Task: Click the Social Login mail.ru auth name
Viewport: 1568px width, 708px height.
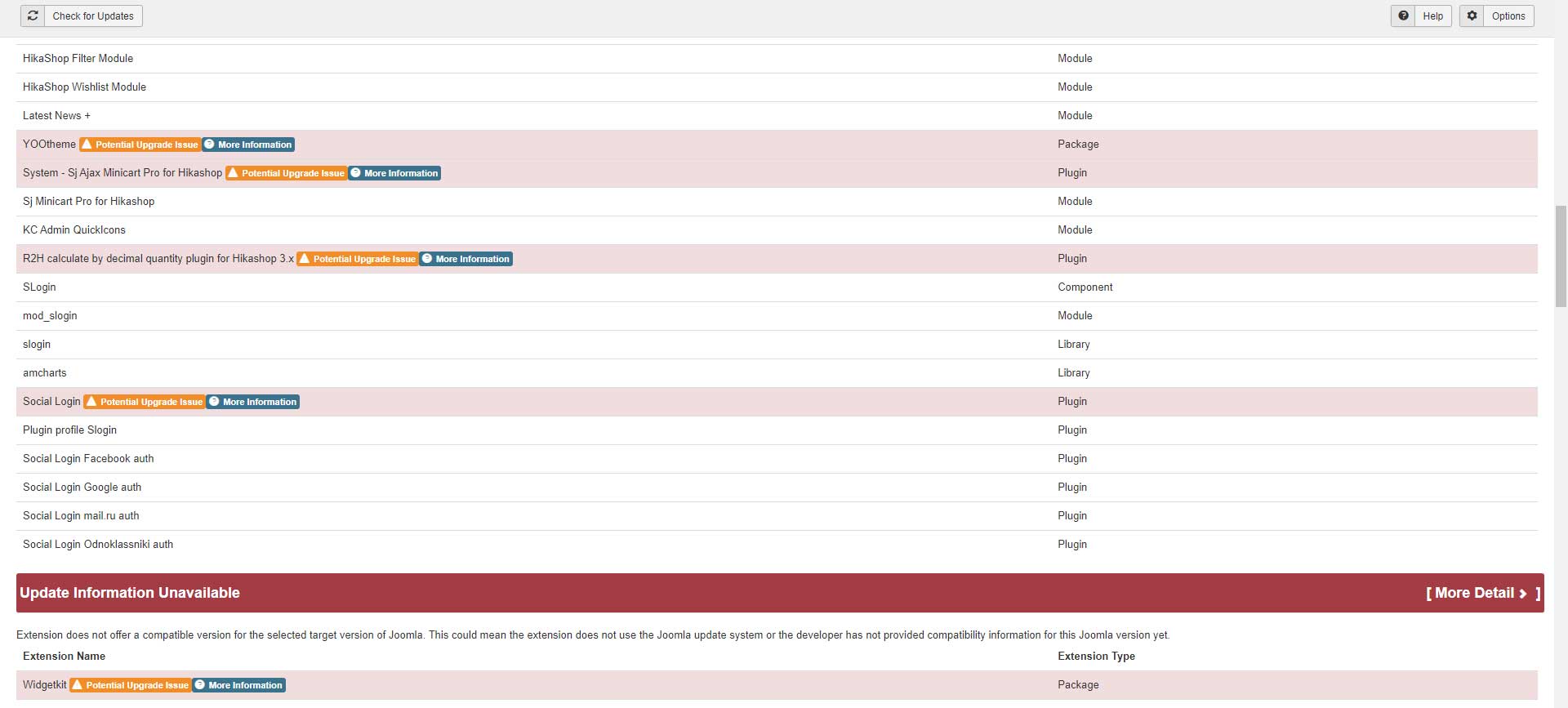Action: point(81,515)
